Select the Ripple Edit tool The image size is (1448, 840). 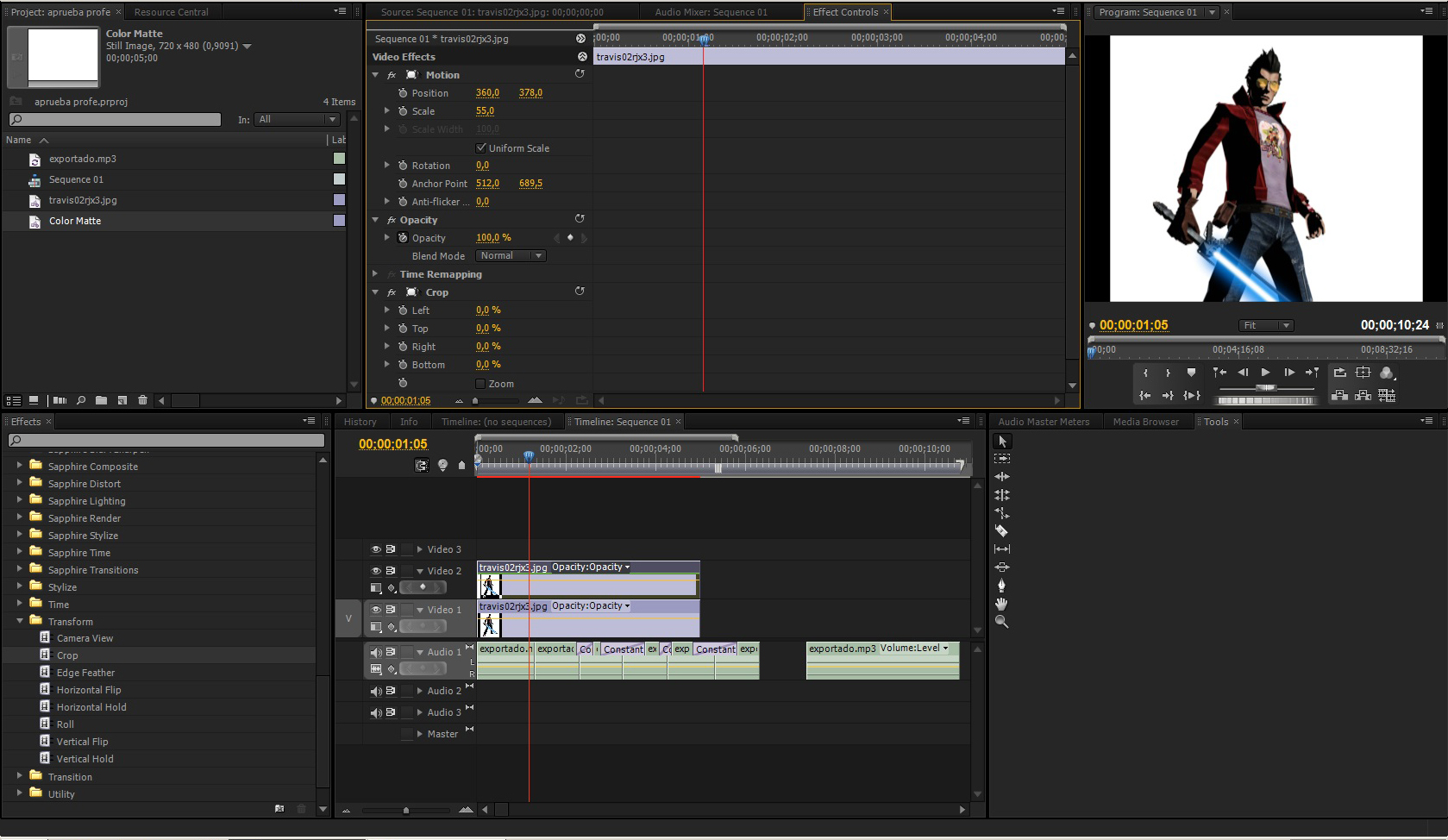(x=1002, y=477)
